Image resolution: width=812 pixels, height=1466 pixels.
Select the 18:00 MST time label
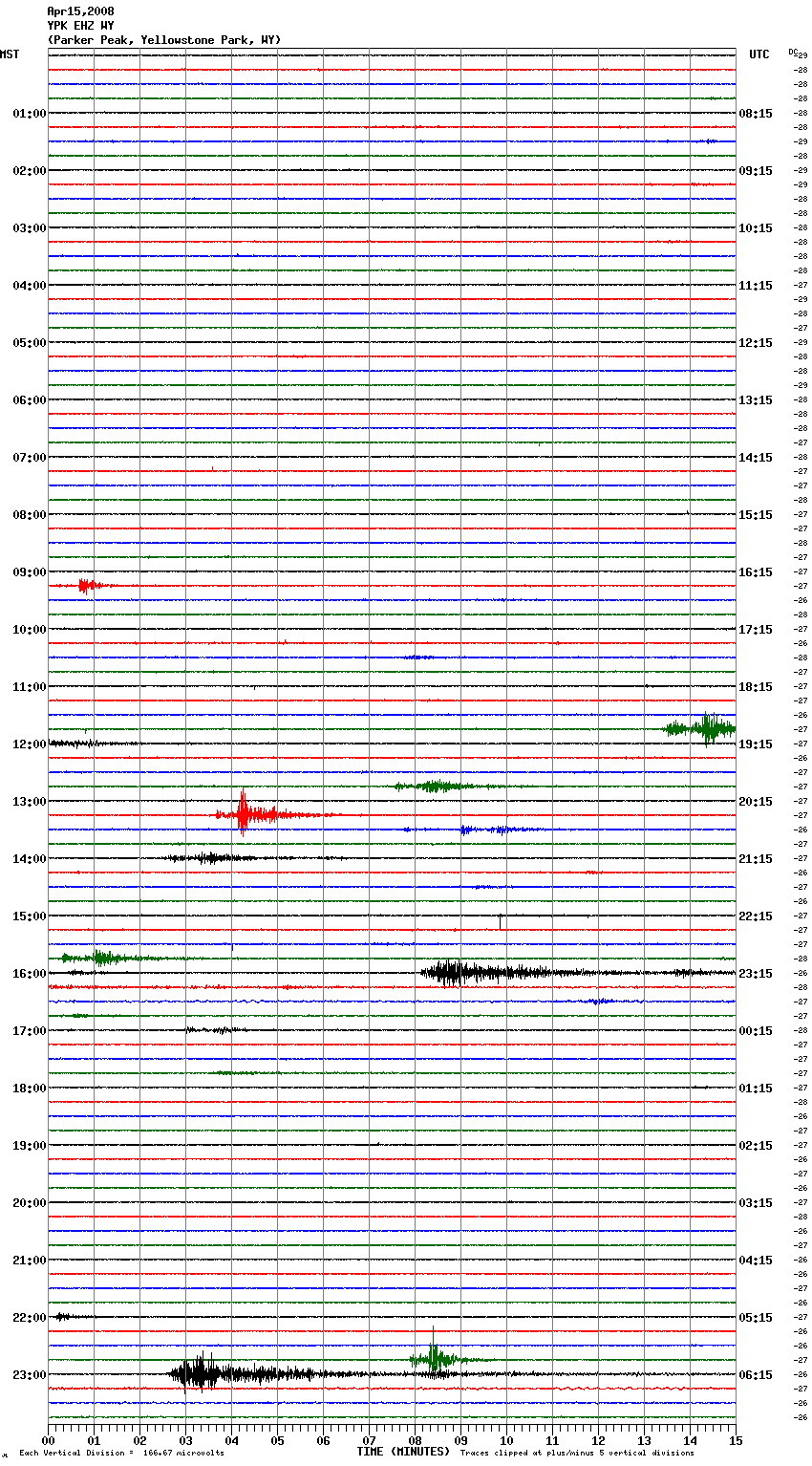pyautogui.click(x=30, y=1089)
